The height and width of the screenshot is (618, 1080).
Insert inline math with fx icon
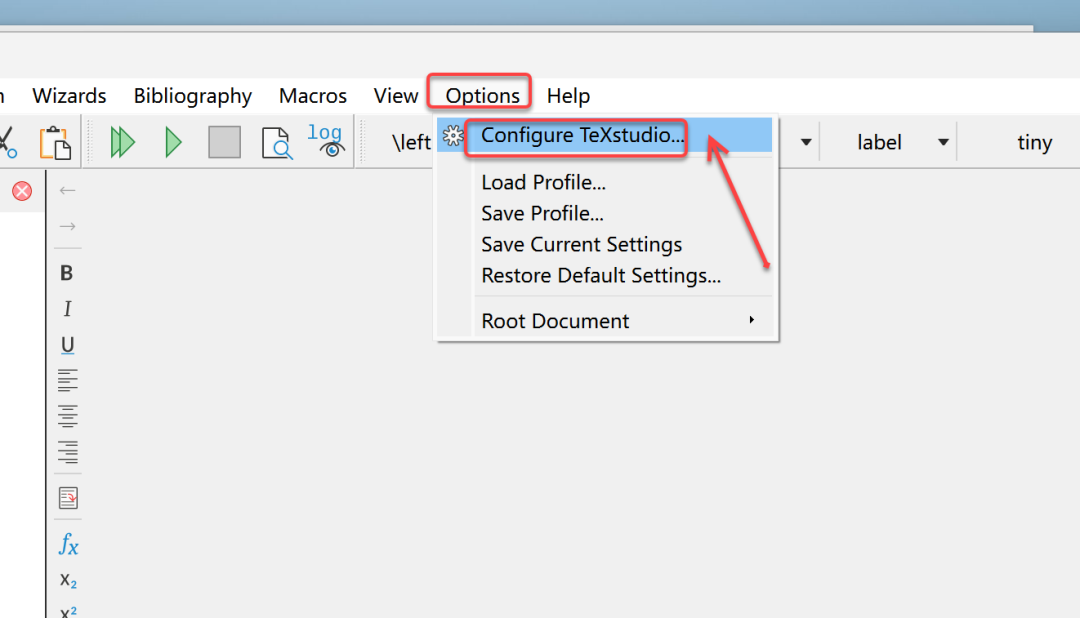click(68, 544)
